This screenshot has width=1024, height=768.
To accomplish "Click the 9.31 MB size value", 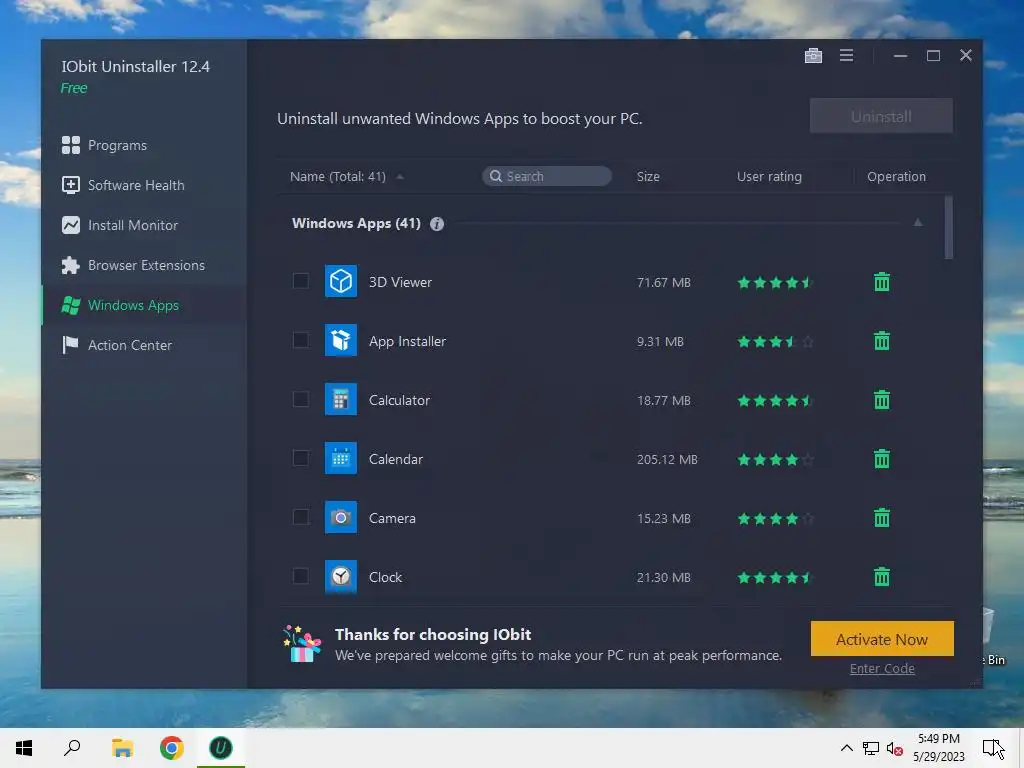I will click(x=660, y=341).
